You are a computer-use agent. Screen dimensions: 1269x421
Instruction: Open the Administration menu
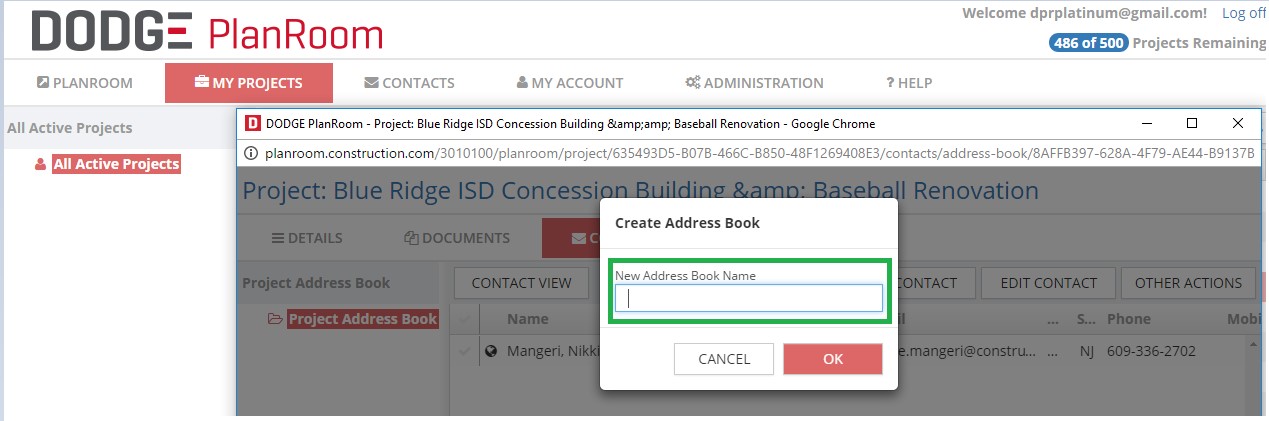pyautogui.click(x=753, y=83)
